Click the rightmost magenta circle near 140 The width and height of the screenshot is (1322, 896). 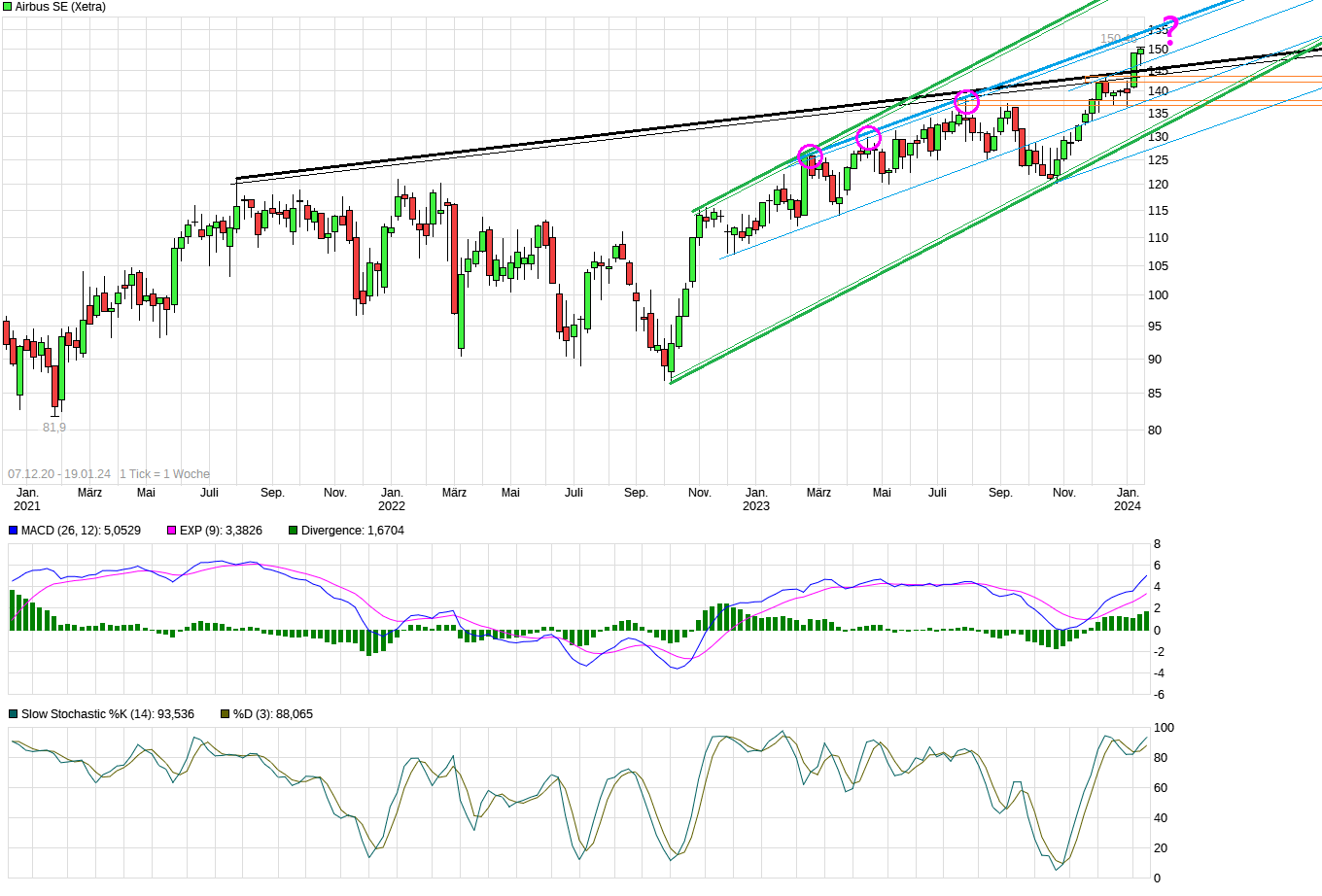pos(966,102)
